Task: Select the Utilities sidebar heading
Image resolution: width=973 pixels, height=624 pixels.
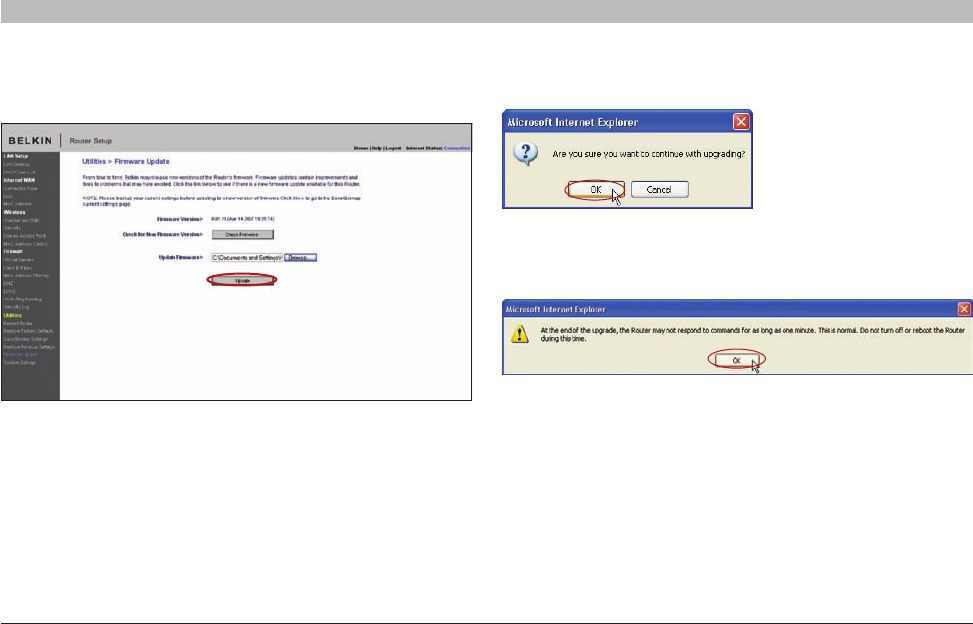Action: (x=12, y=315)
